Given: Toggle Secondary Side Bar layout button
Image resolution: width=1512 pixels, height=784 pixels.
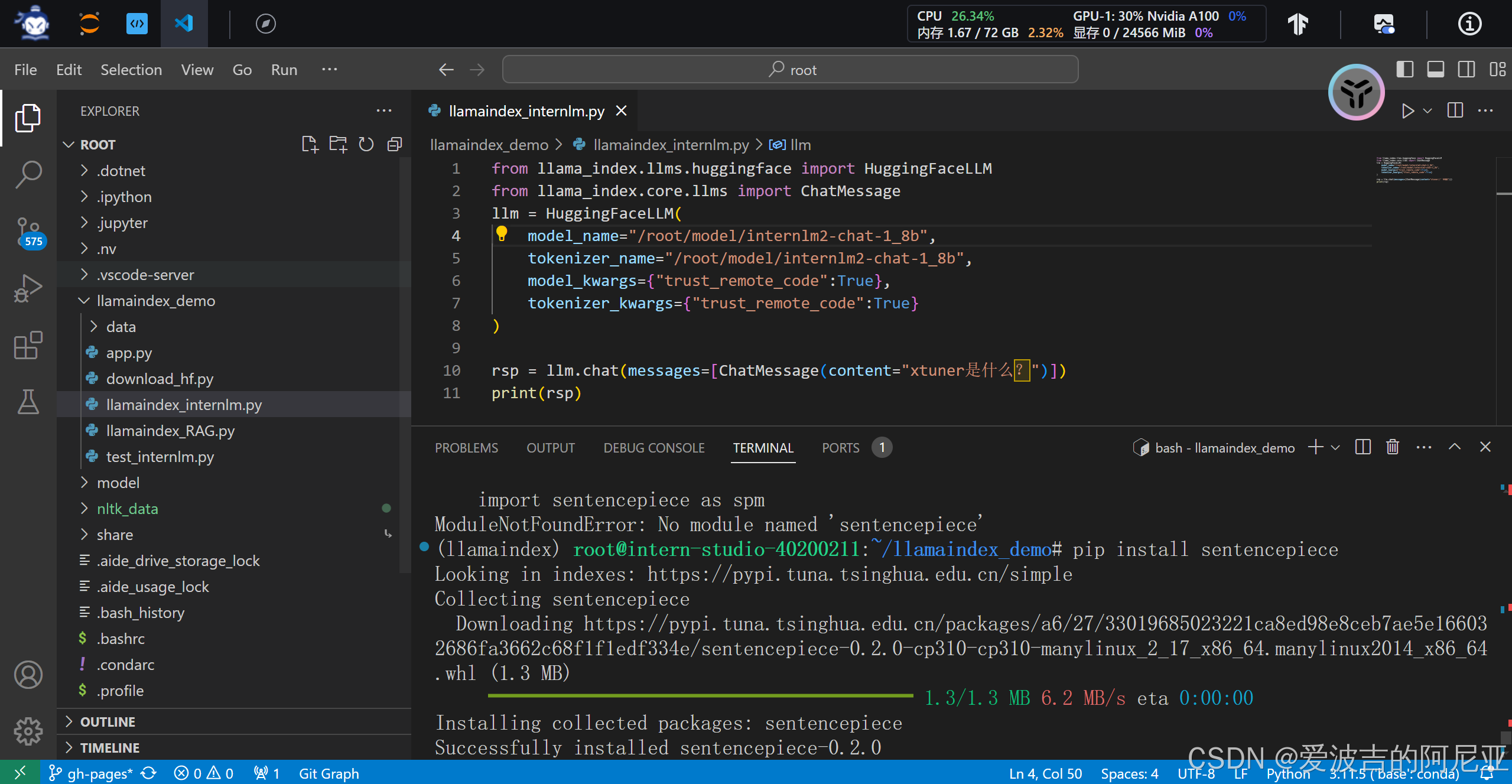Looking at the screenshot, I should (x=1467, y=69).
